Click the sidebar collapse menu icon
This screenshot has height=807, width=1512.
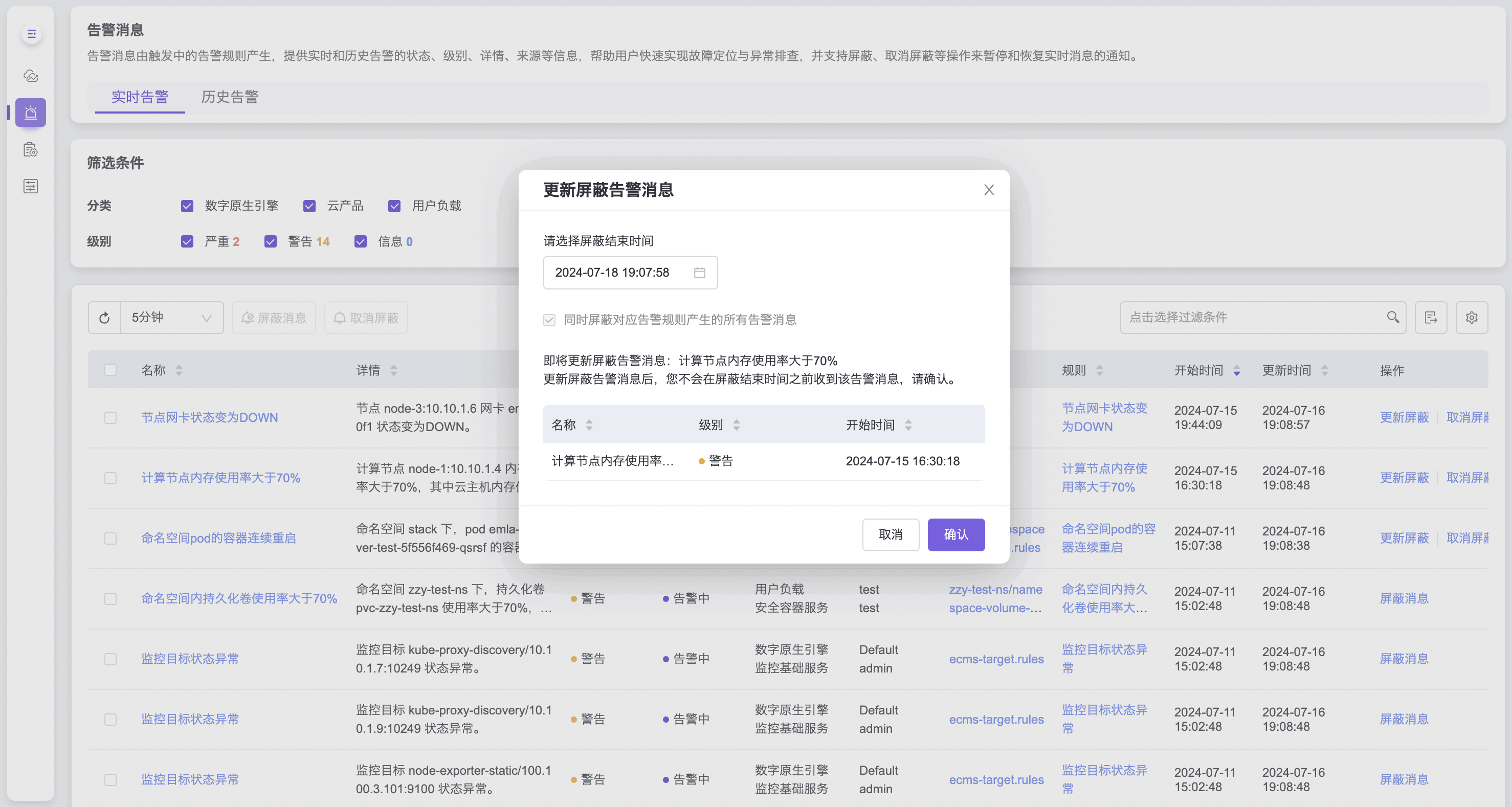(31, 34)
